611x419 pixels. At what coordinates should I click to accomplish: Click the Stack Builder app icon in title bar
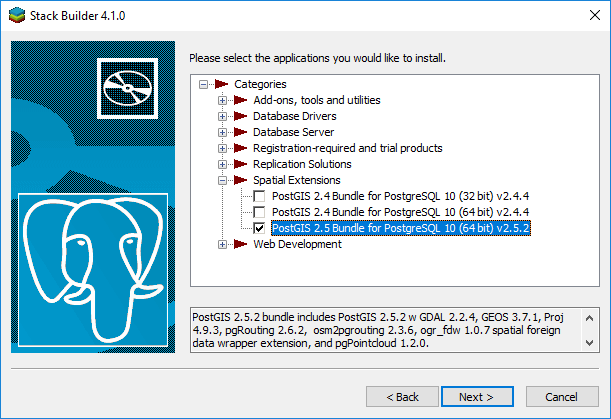tap(17, 16)
